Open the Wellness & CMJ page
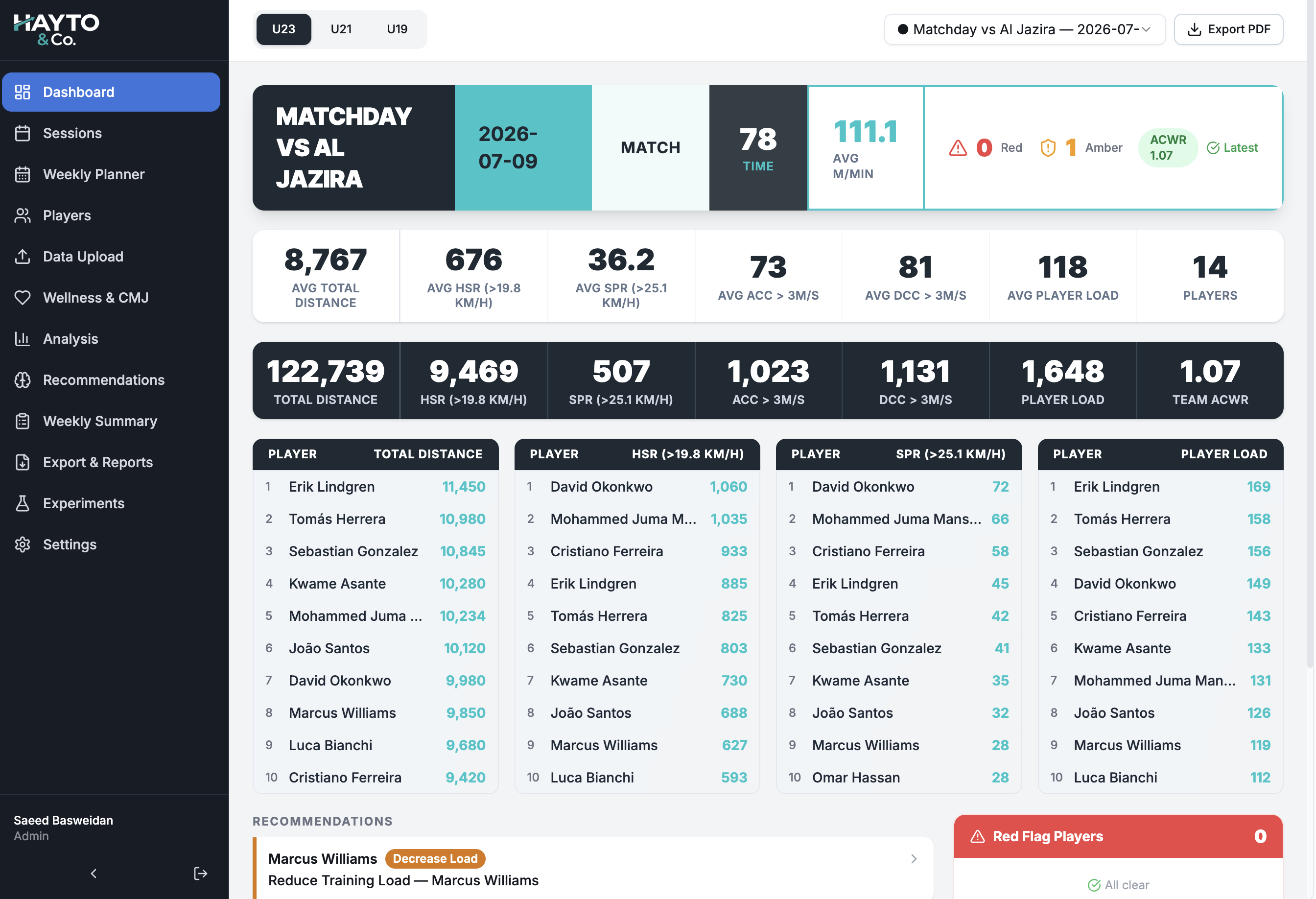Screen dimensions: 1316x899 (x=111, y=297)
